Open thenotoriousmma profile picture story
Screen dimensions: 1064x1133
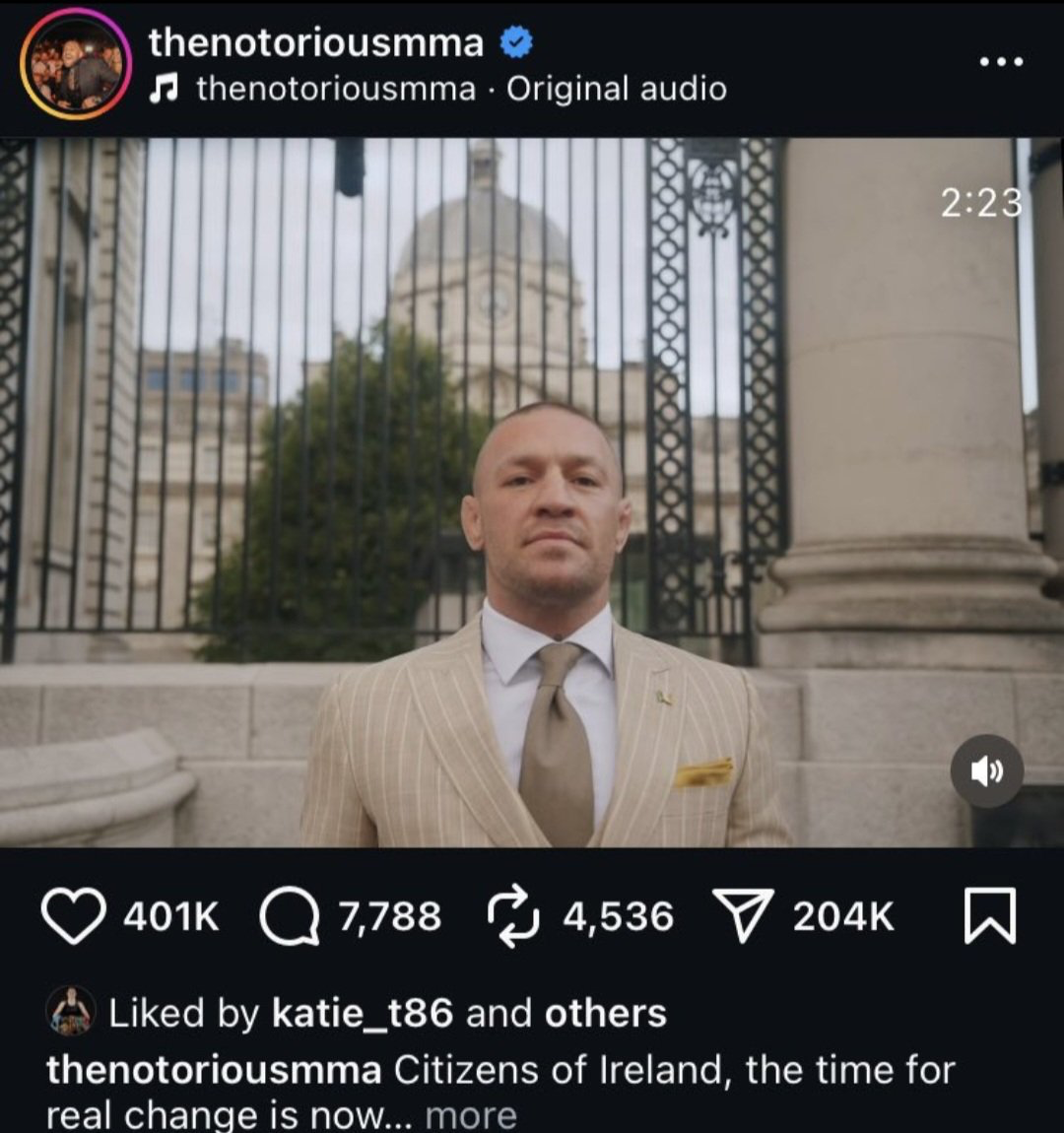[75, 64]
